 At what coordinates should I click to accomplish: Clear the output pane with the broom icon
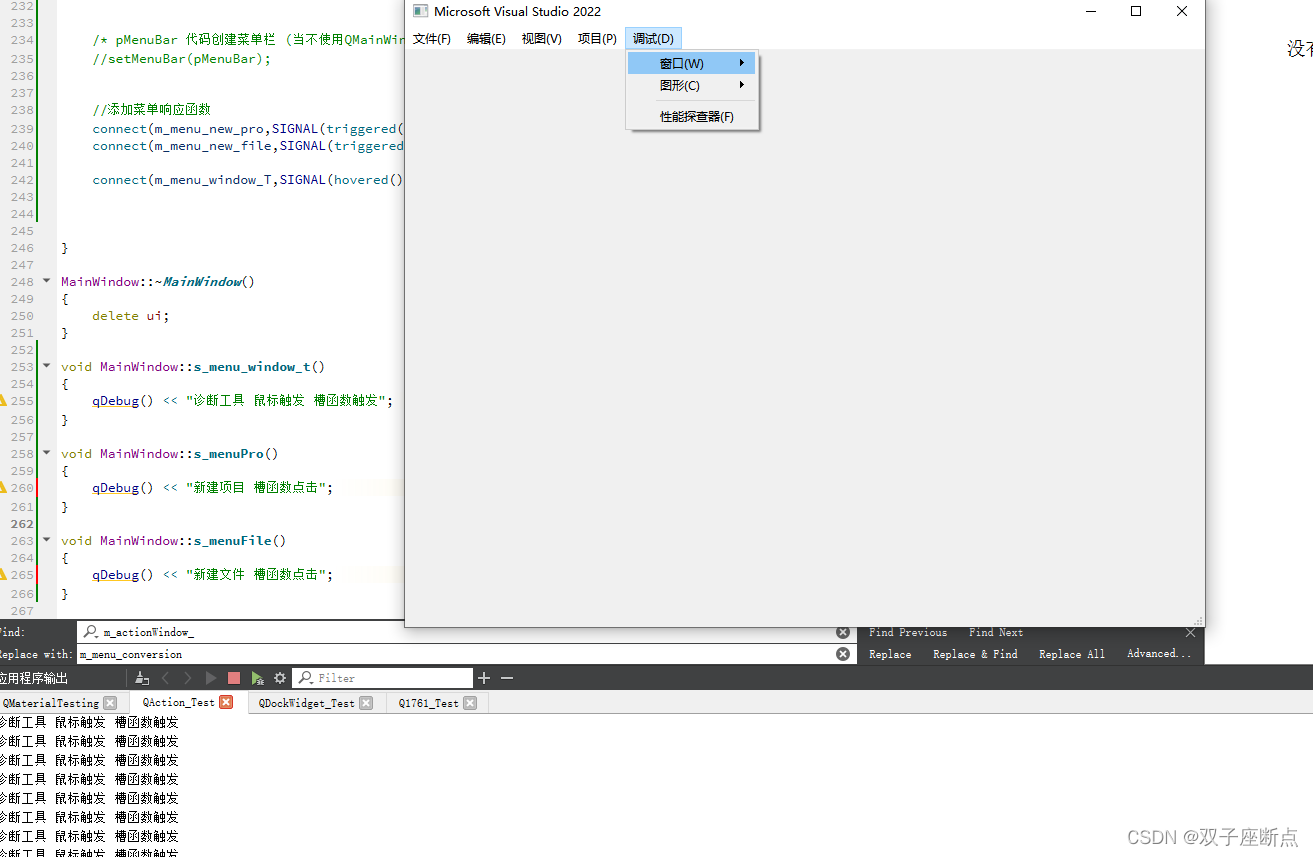point(142,678)
